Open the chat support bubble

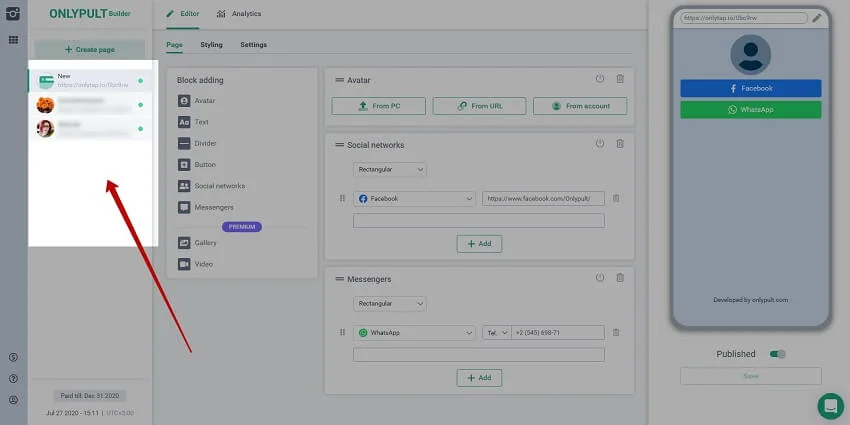[830, 405]
